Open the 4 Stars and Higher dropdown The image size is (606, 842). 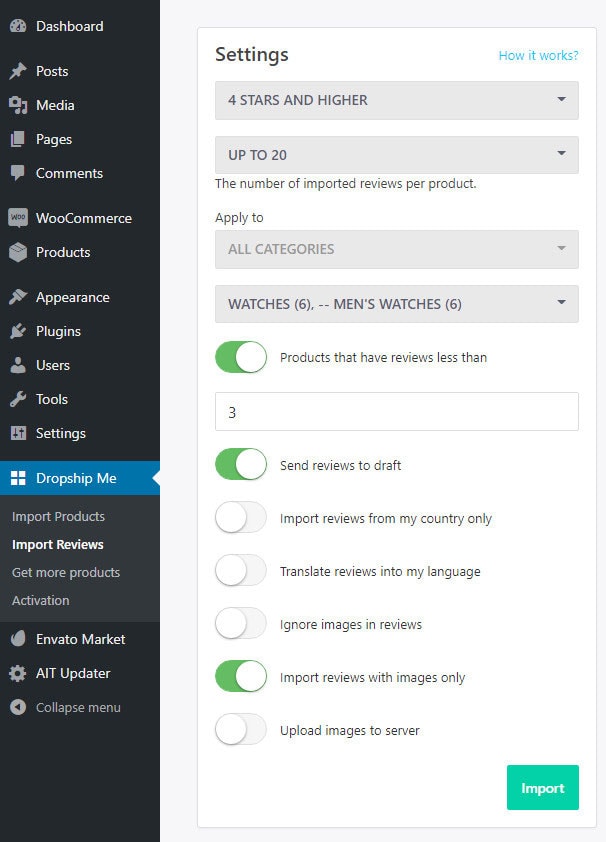click(397, 100)
